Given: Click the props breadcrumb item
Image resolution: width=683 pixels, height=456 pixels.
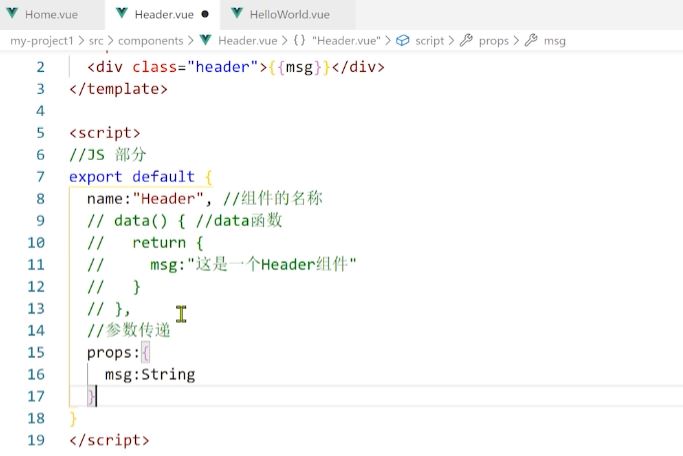Looking at the screenshot, I should tap(493, 41).
